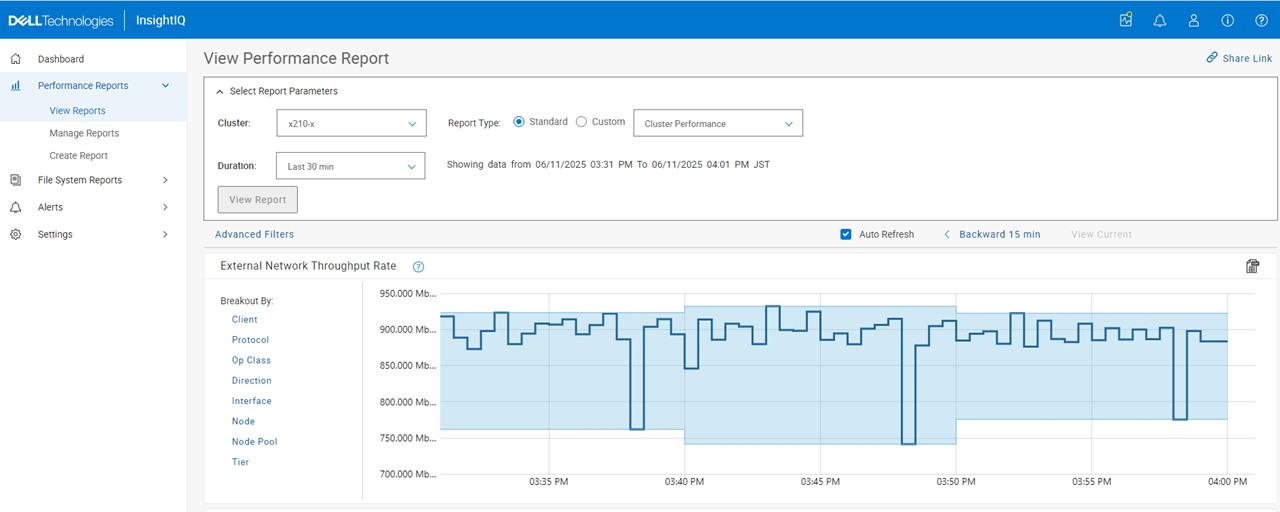
Task: Open Dashboard in the sidebar
Action: (60, 59)
